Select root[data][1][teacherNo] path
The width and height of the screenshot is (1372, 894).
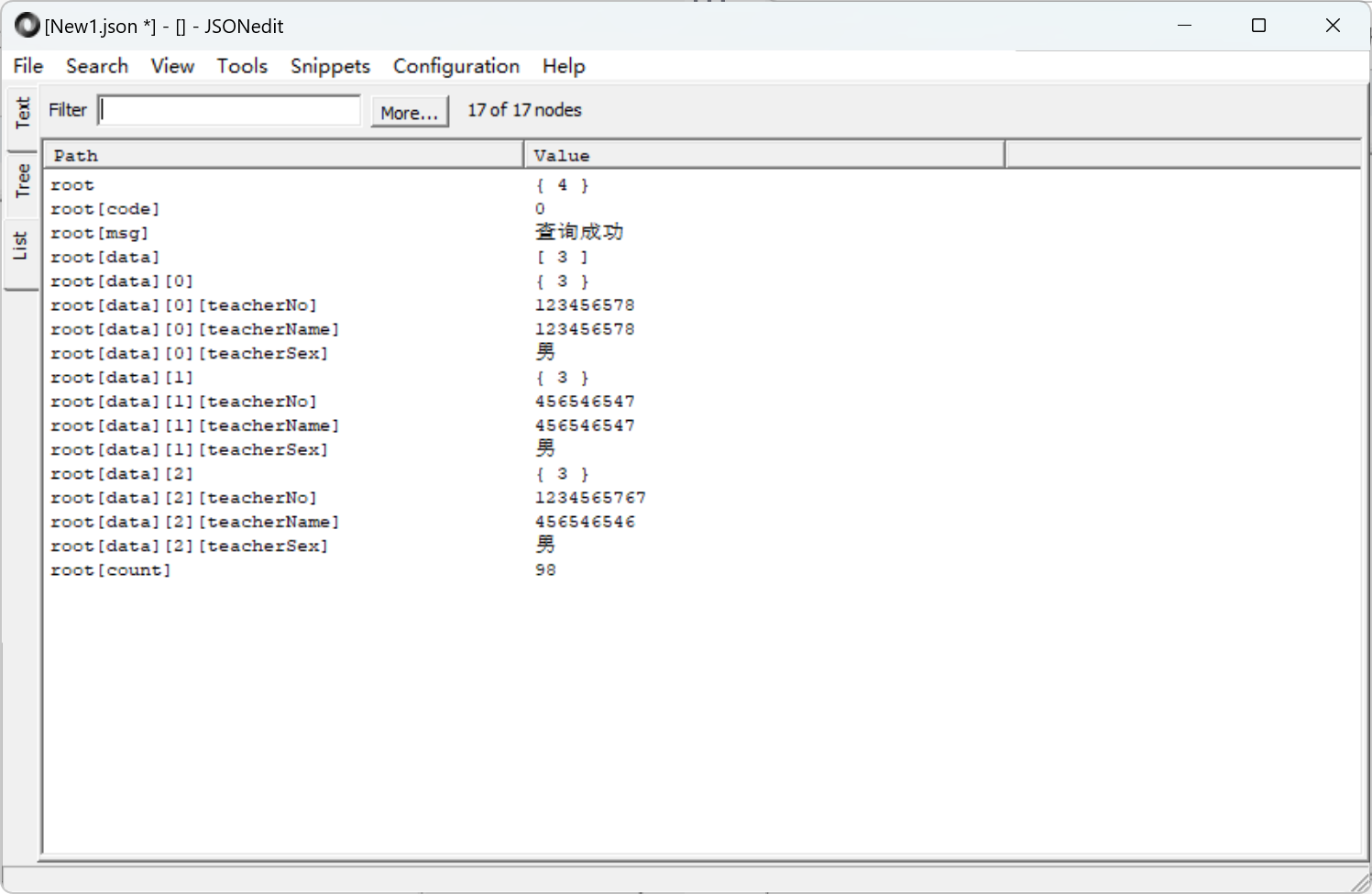(x=184, y=402)
